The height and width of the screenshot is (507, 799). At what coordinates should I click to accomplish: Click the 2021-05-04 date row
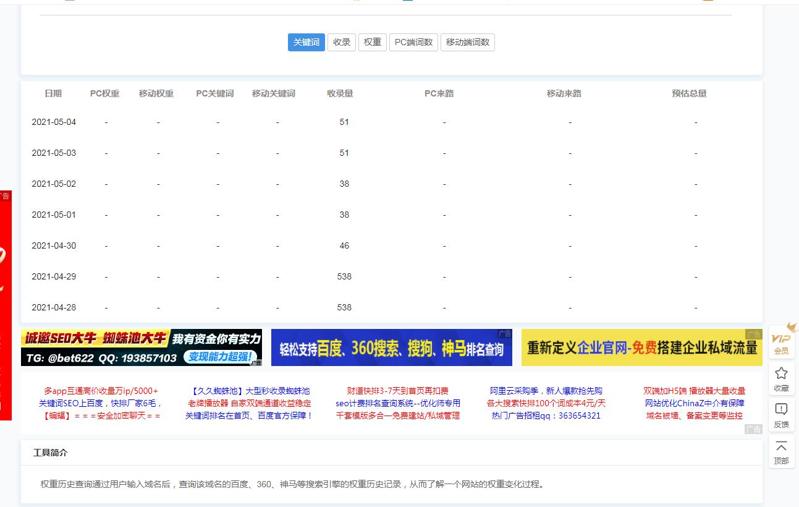pyautogui.click(x=54, y=123)
